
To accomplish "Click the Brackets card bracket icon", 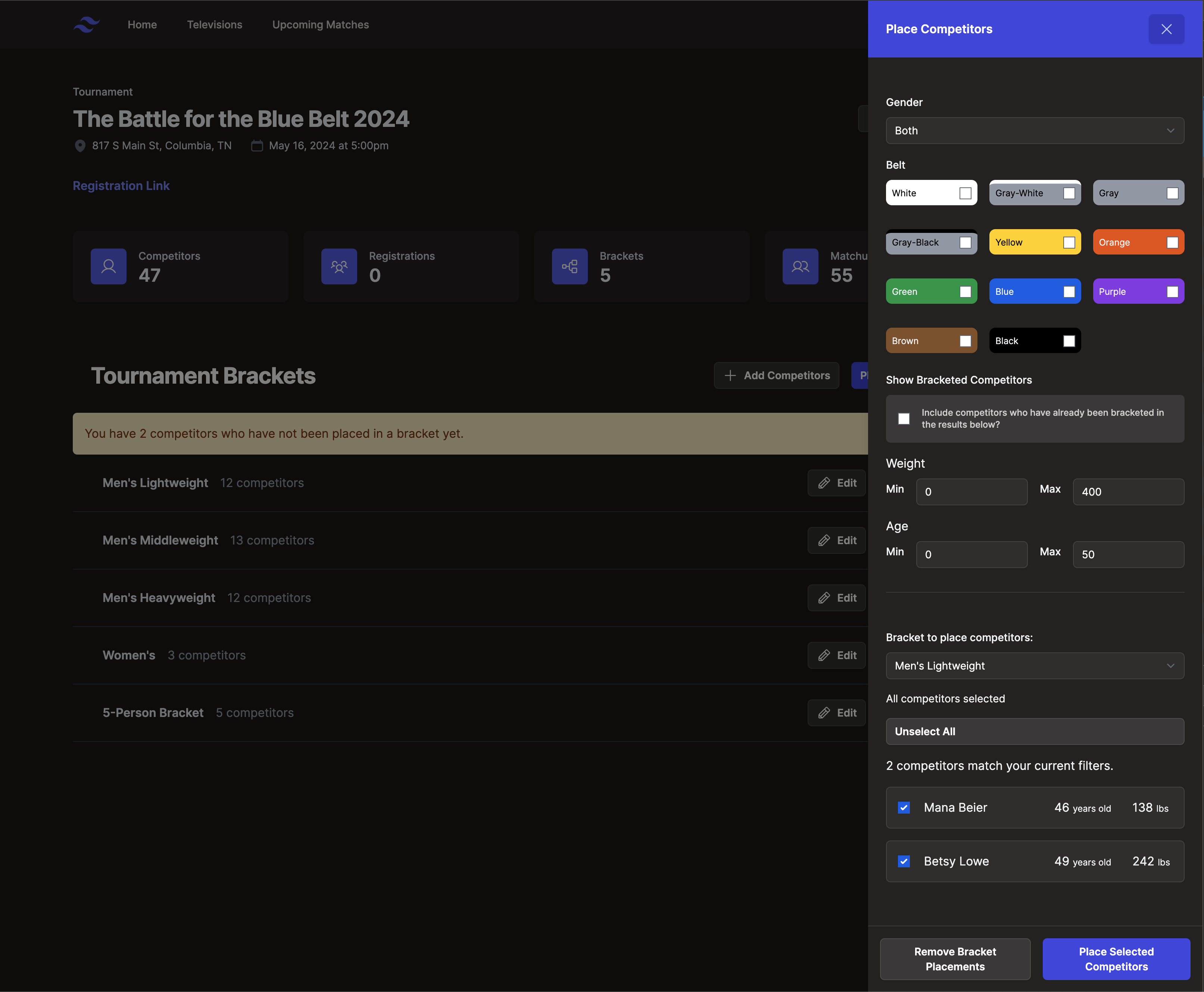I will click(x=570, y=266).
